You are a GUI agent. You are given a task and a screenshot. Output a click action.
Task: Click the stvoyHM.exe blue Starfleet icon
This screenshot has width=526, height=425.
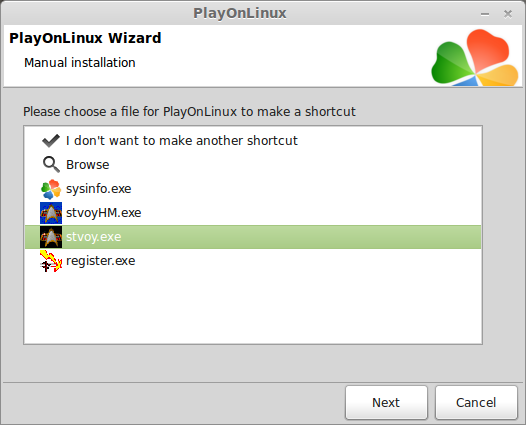click(51, 213)
